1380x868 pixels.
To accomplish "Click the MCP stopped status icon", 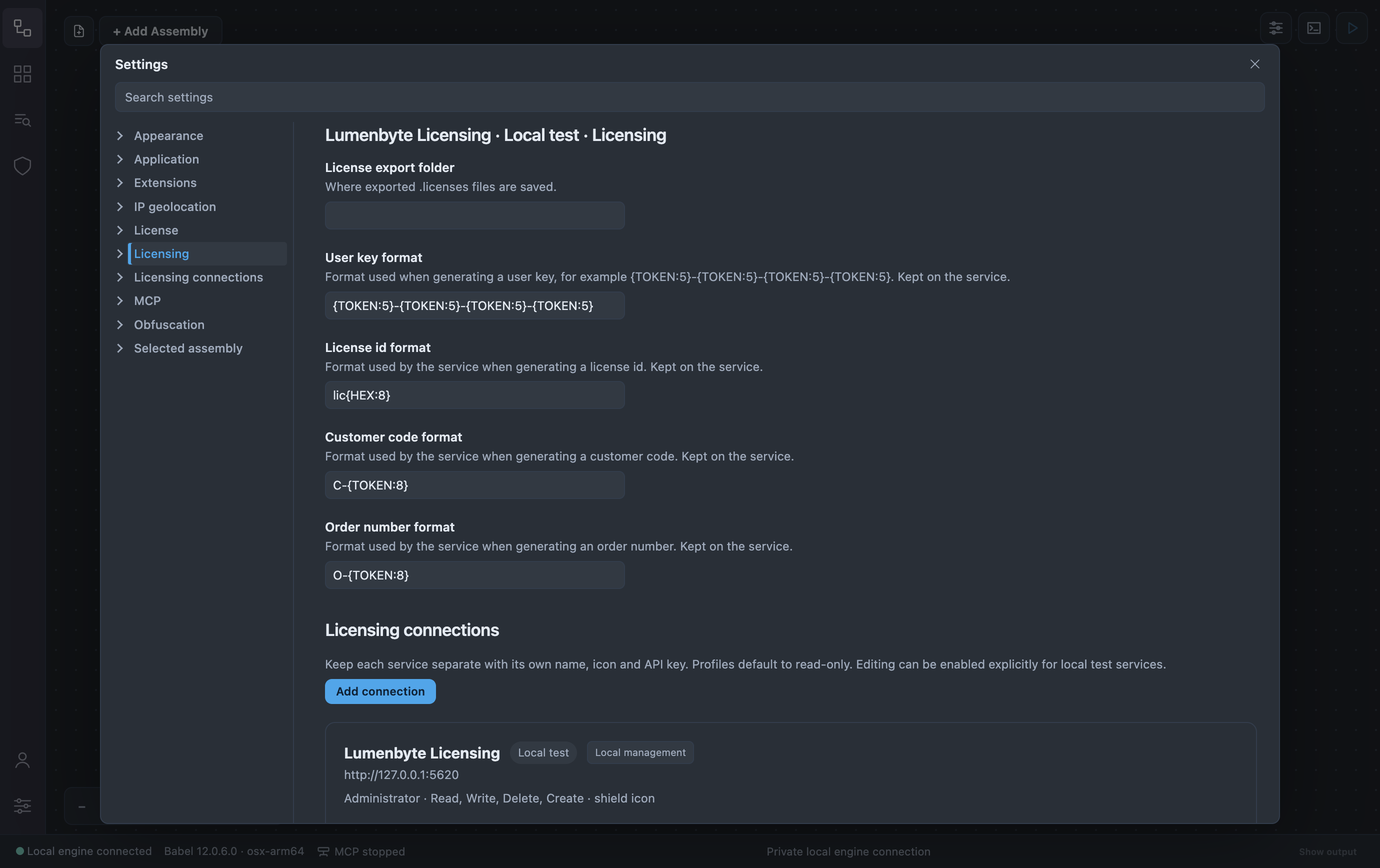I will (x=323, y=851).
